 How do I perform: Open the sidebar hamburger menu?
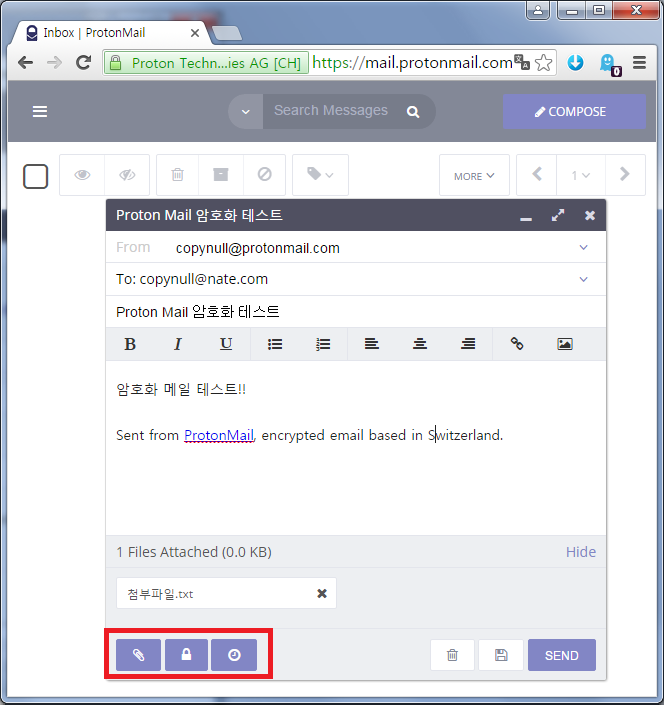pyautogui.click(x=40, y=111)
